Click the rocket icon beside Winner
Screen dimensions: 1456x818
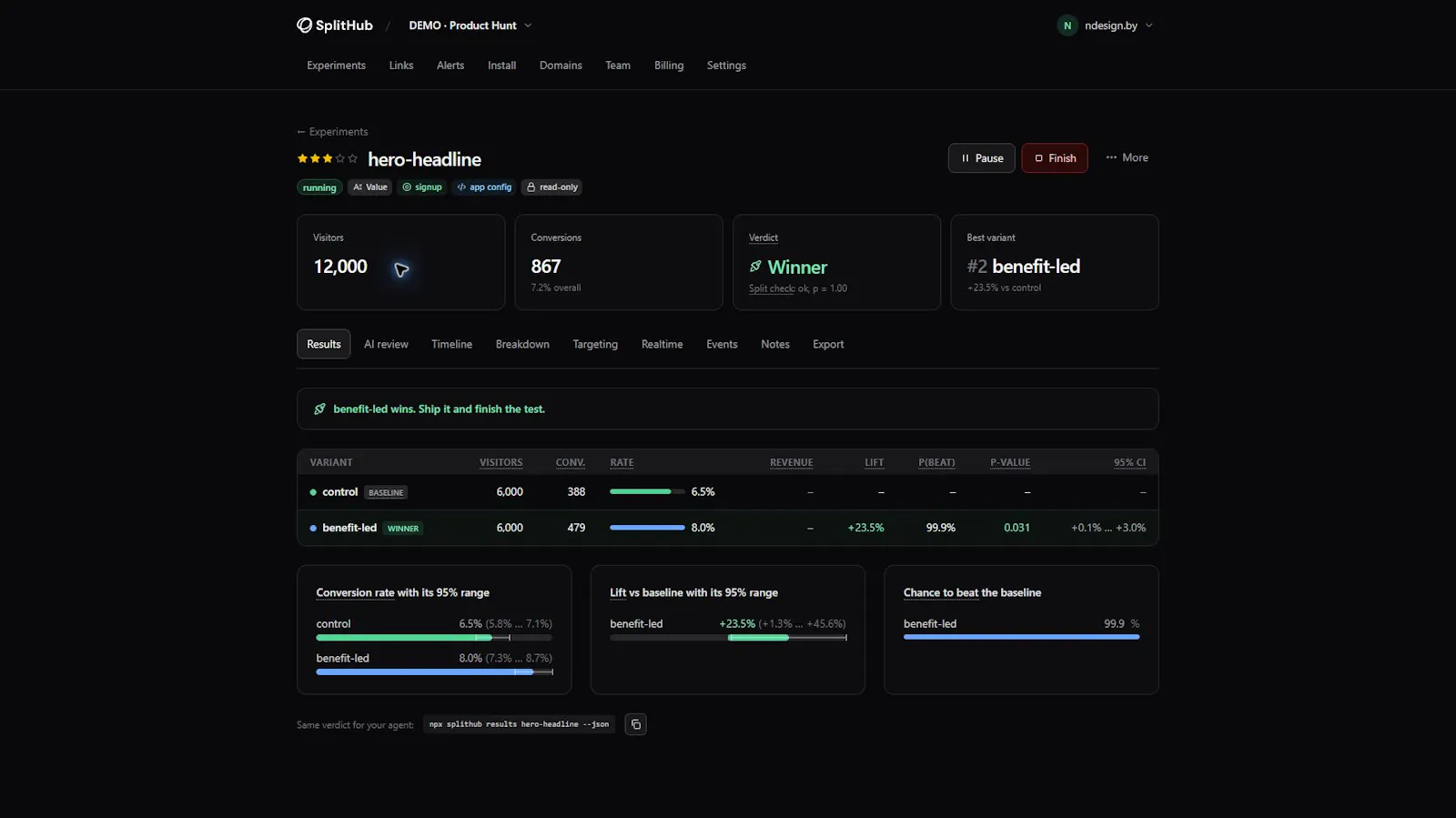(755, 267)
